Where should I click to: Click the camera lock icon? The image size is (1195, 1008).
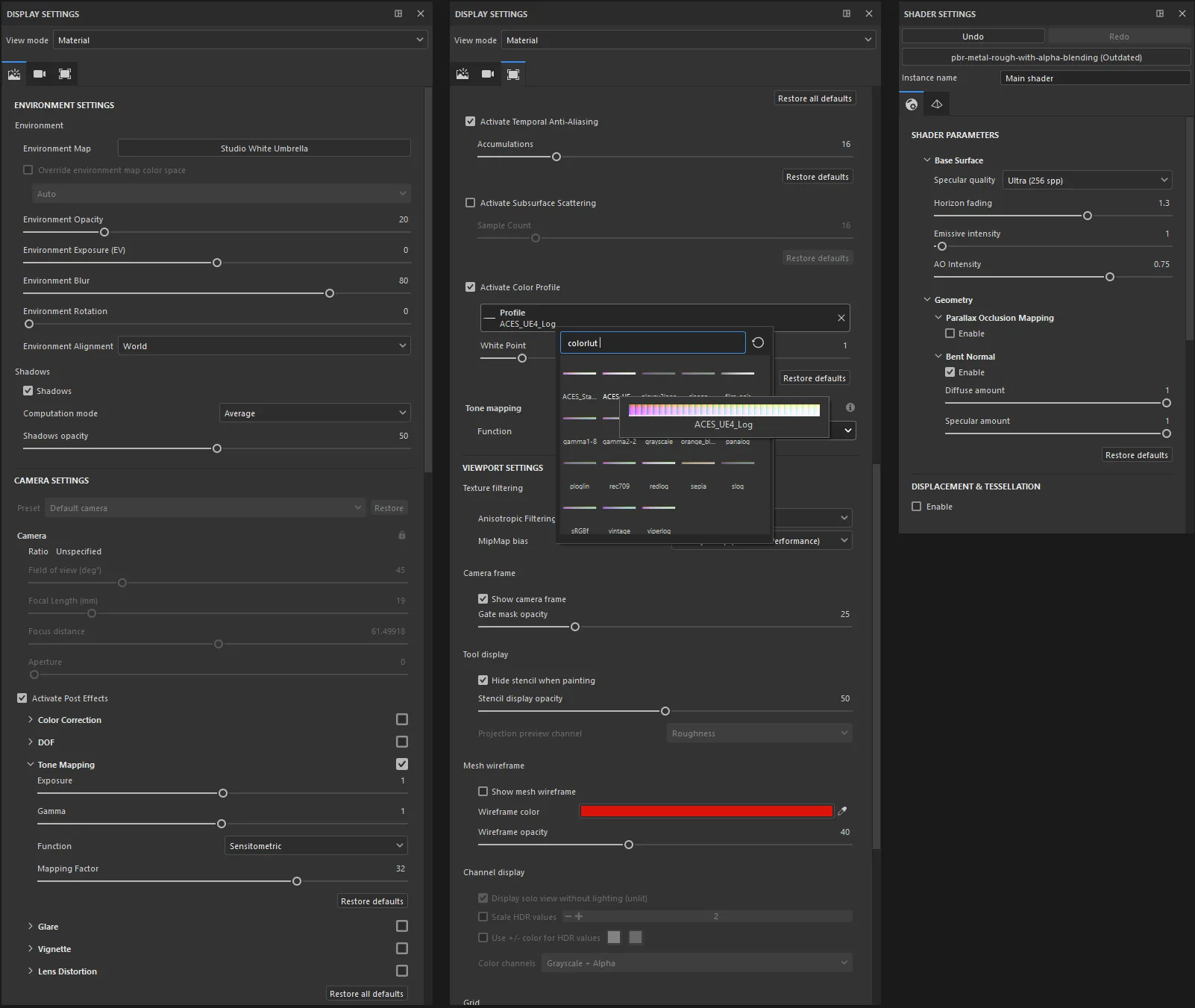tap(402, 535)
